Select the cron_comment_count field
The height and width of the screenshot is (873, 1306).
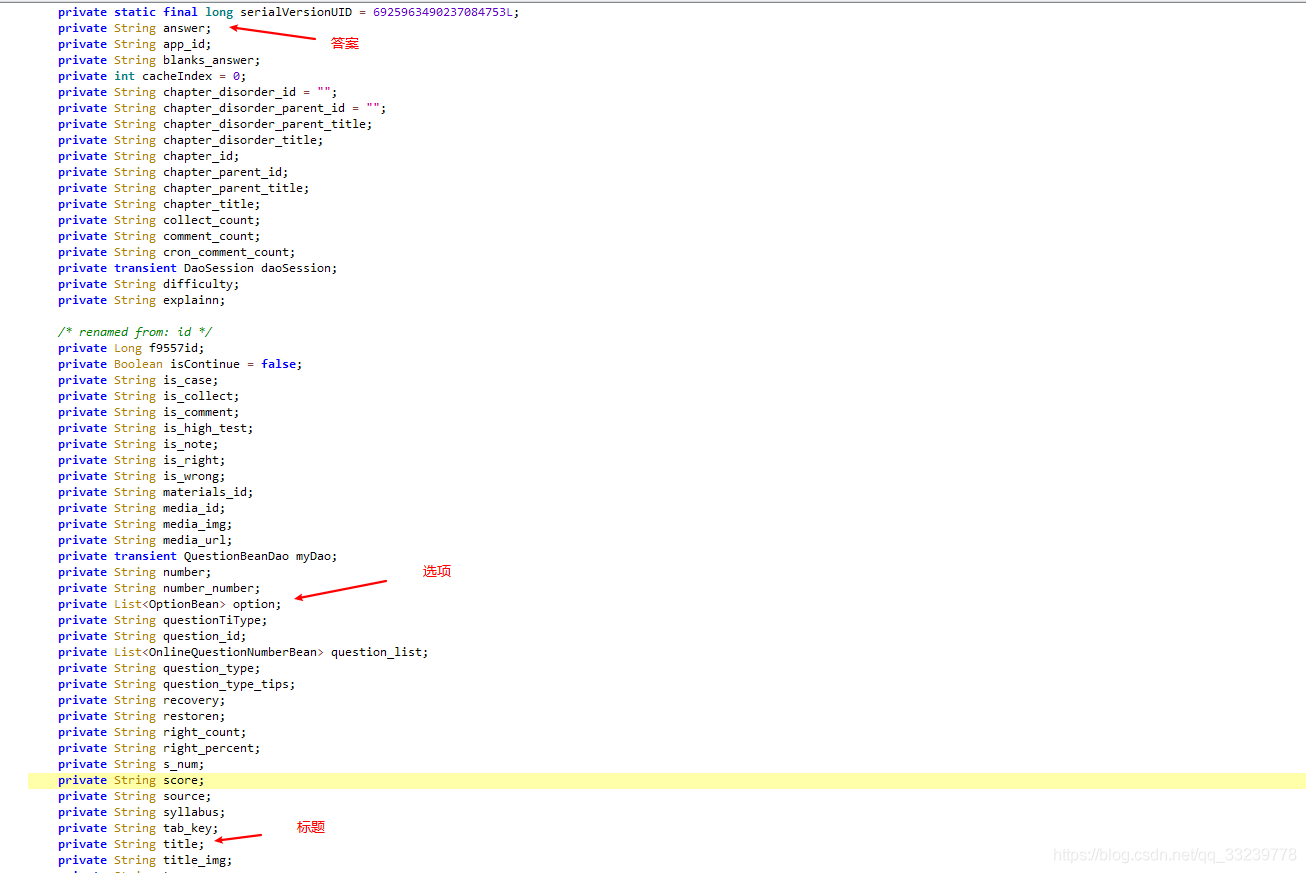coord(177,252)
